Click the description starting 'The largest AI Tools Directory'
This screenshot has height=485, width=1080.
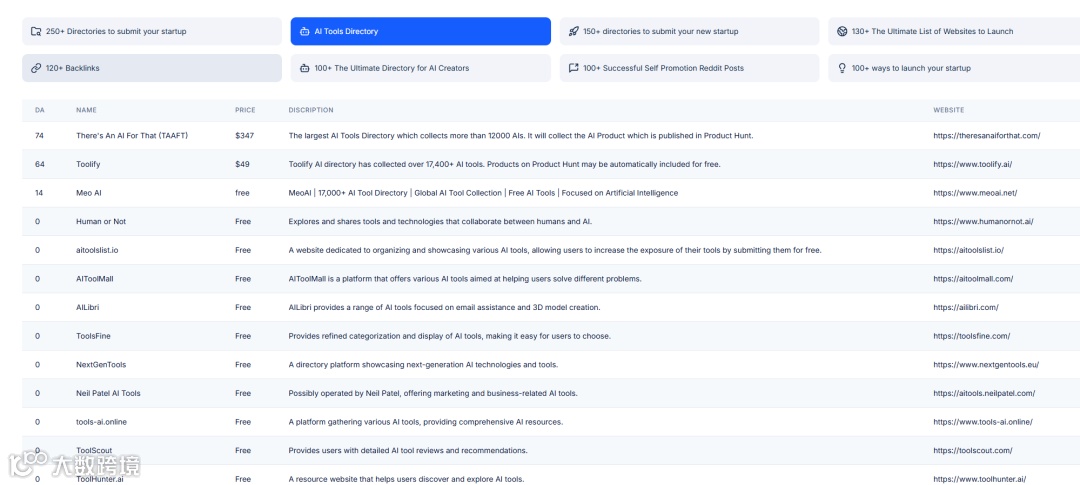tap(521, 136)
